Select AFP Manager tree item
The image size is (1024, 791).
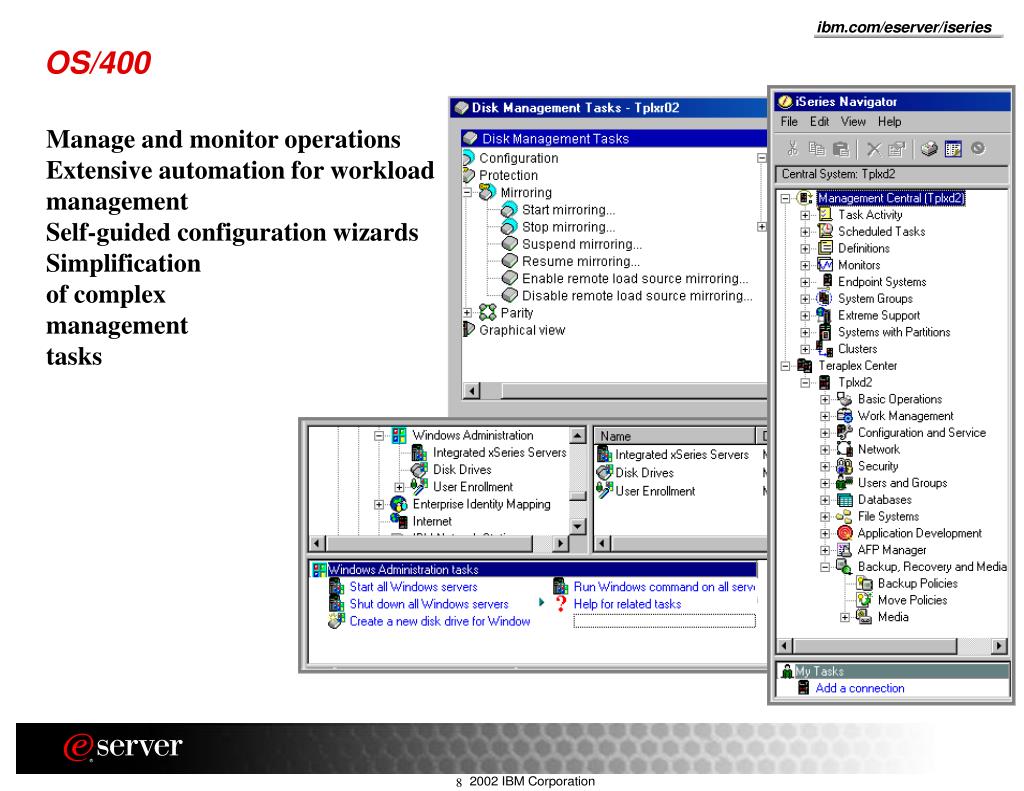[891, 550]
